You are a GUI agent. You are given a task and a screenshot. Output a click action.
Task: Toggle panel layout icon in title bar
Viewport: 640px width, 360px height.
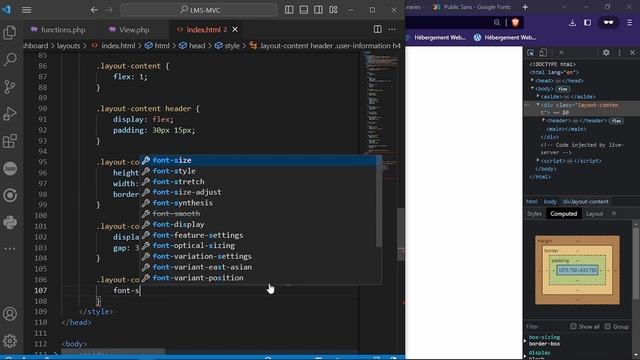(304, 10)
